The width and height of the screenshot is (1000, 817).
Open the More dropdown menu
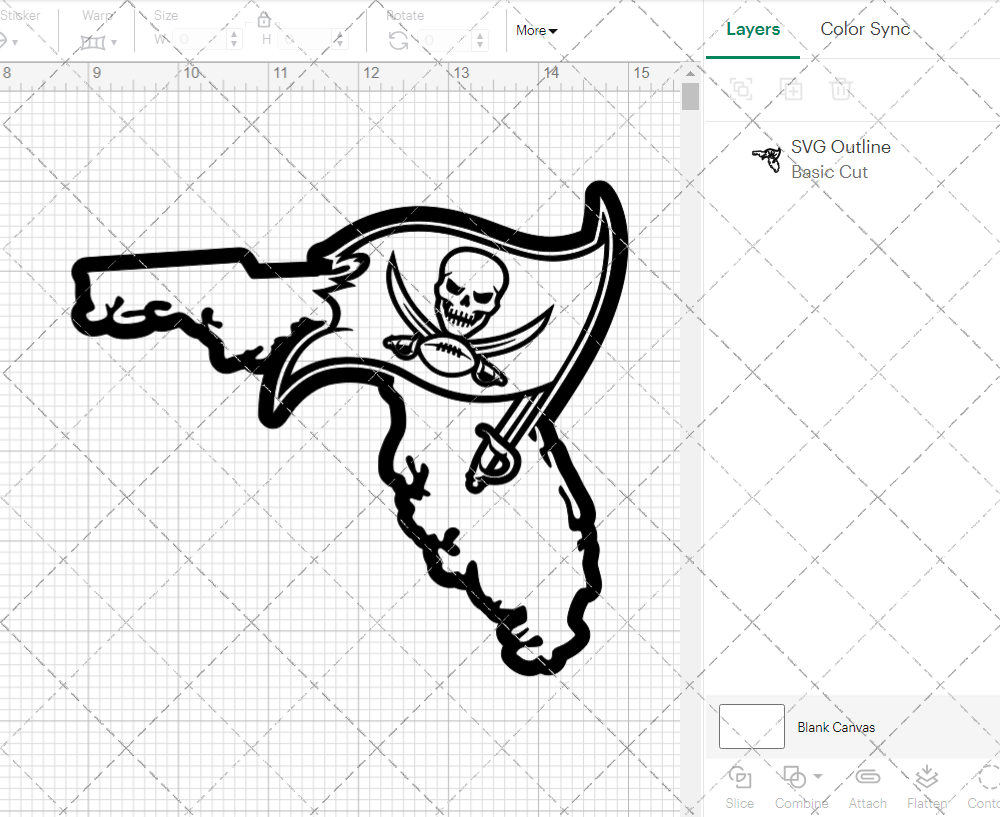pos(536,31)
